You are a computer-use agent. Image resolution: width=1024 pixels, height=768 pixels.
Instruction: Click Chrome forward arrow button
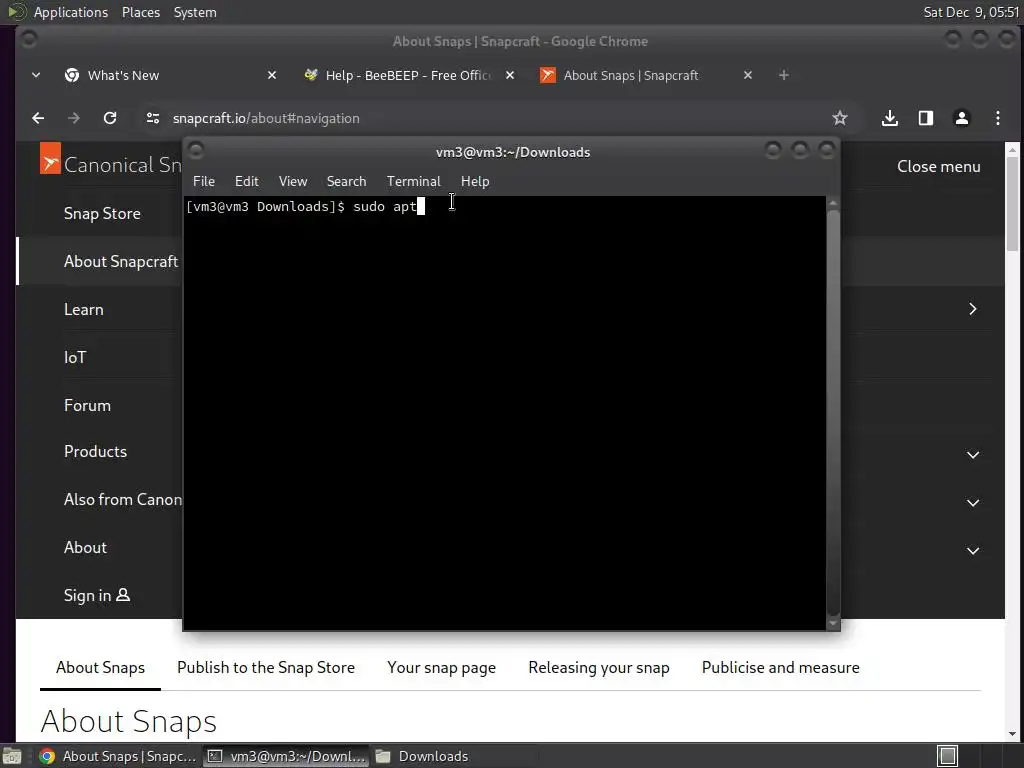pos(74,118)
